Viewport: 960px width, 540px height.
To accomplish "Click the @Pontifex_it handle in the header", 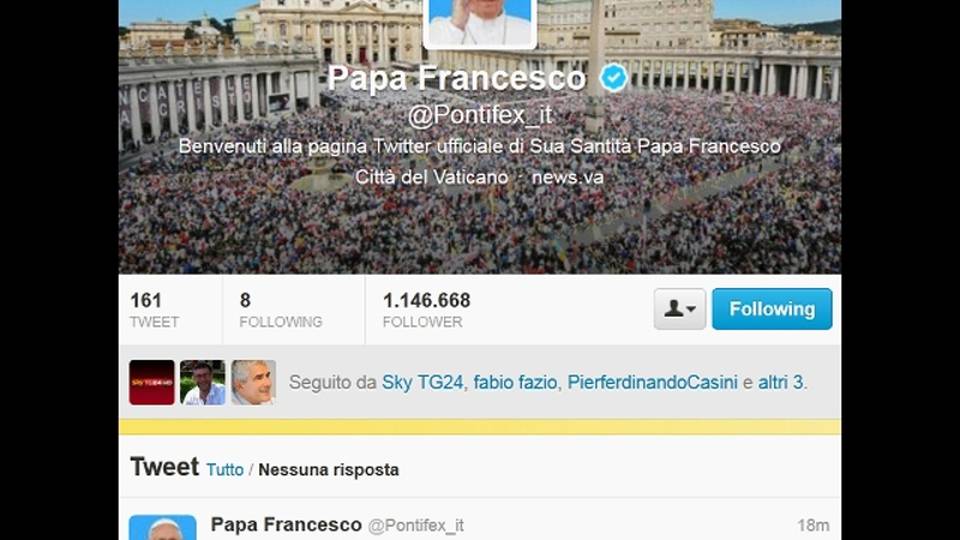I will (x=480, y=115).
